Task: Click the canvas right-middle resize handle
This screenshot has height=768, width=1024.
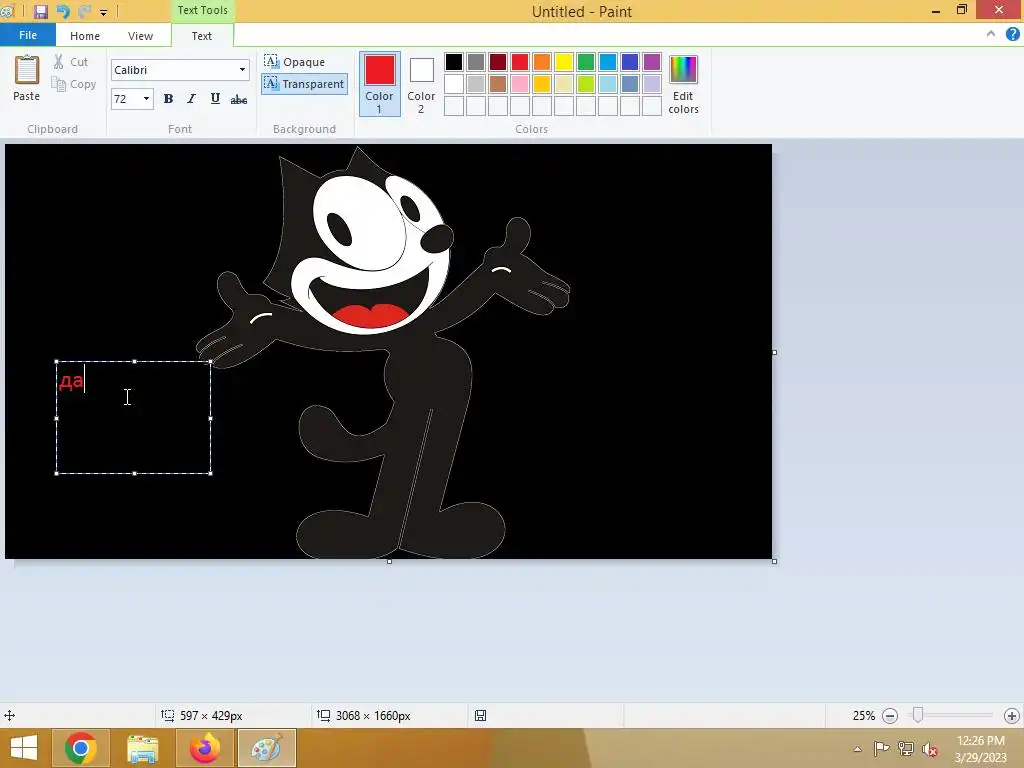Action: pyautogui.click(x=775, y=353)
